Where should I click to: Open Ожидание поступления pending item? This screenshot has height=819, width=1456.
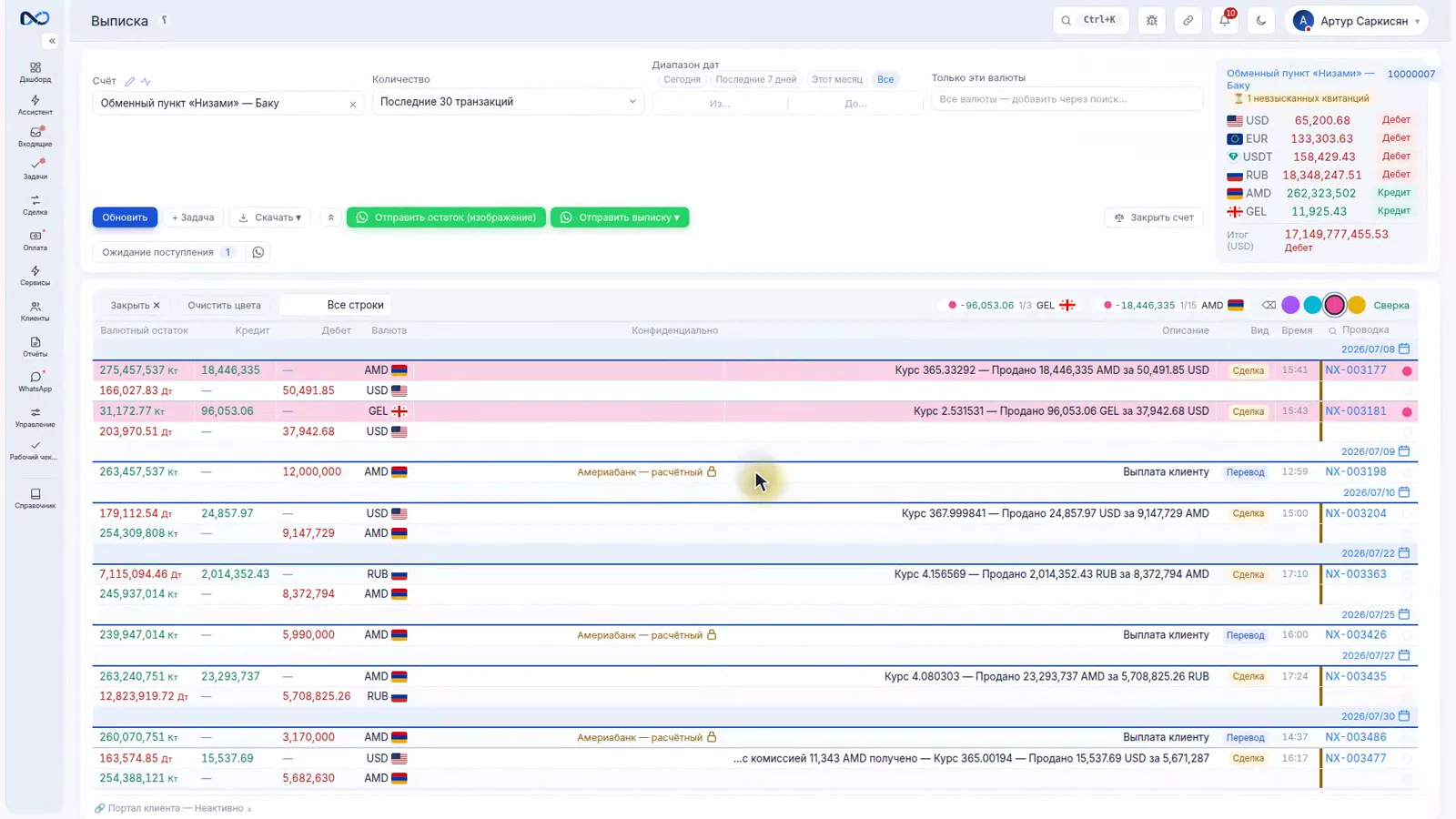point(168,252)
